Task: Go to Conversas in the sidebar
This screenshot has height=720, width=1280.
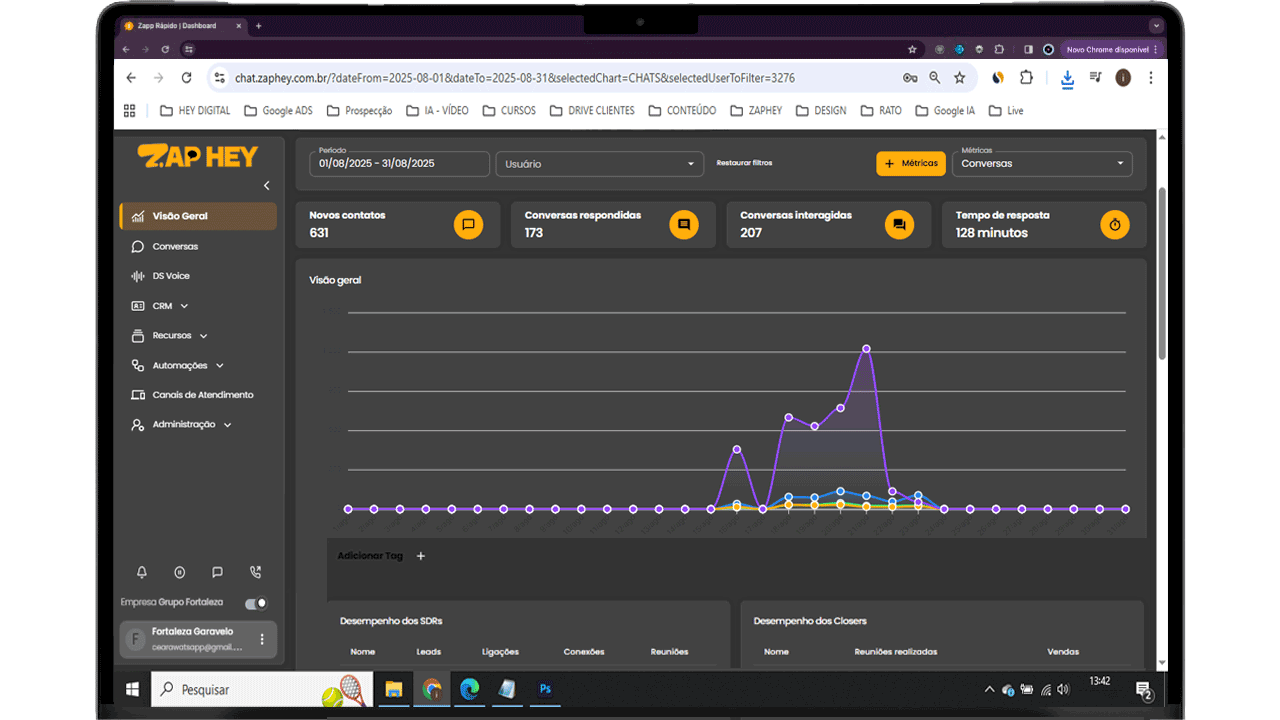Action: pos(175,246)
